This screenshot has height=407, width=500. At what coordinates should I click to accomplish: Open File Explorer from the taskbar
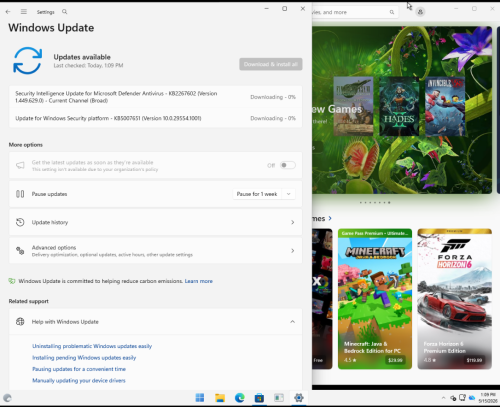(x=220, y=398)
